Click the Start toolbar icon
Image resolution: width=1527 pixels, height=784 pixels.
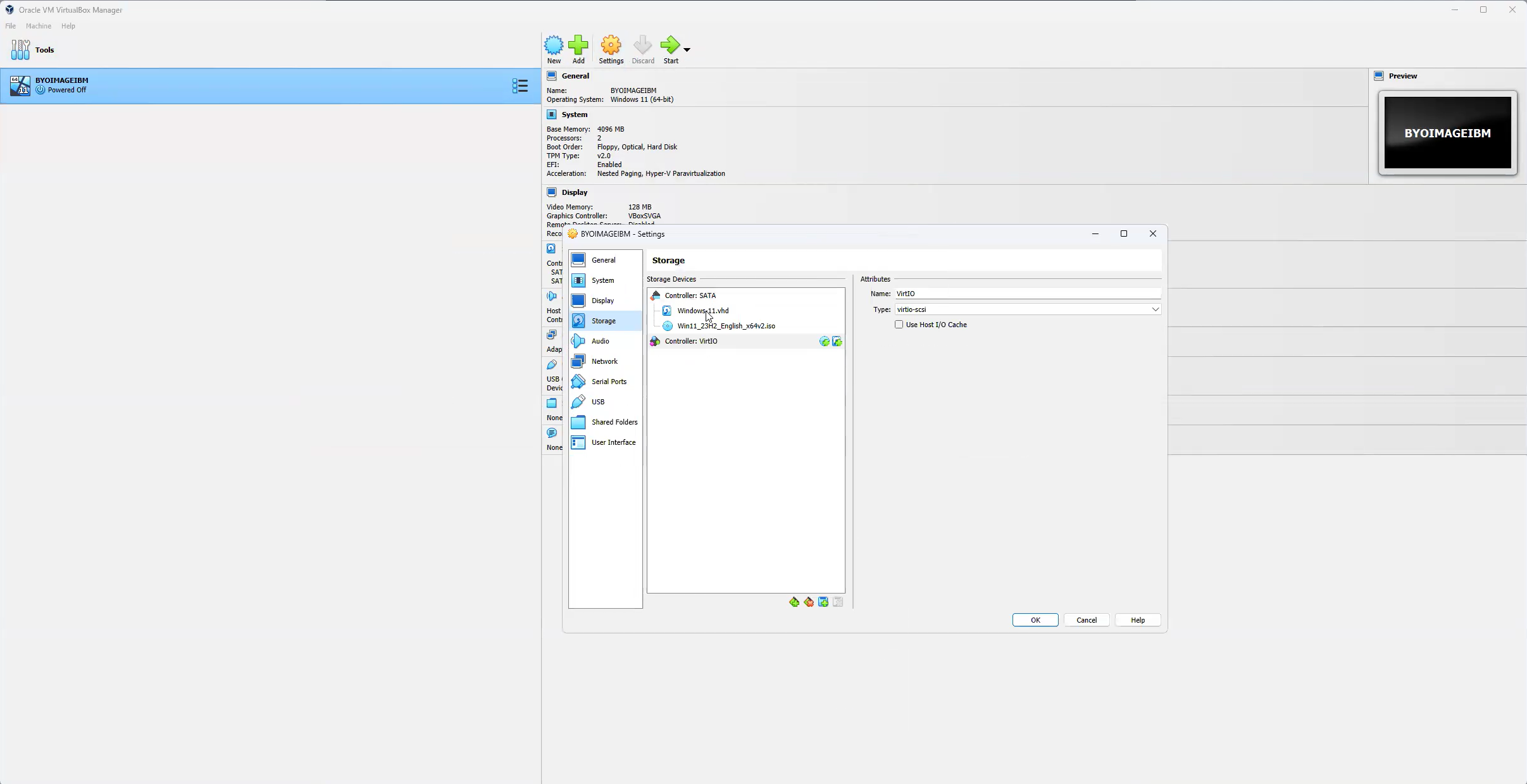(670, 49)
